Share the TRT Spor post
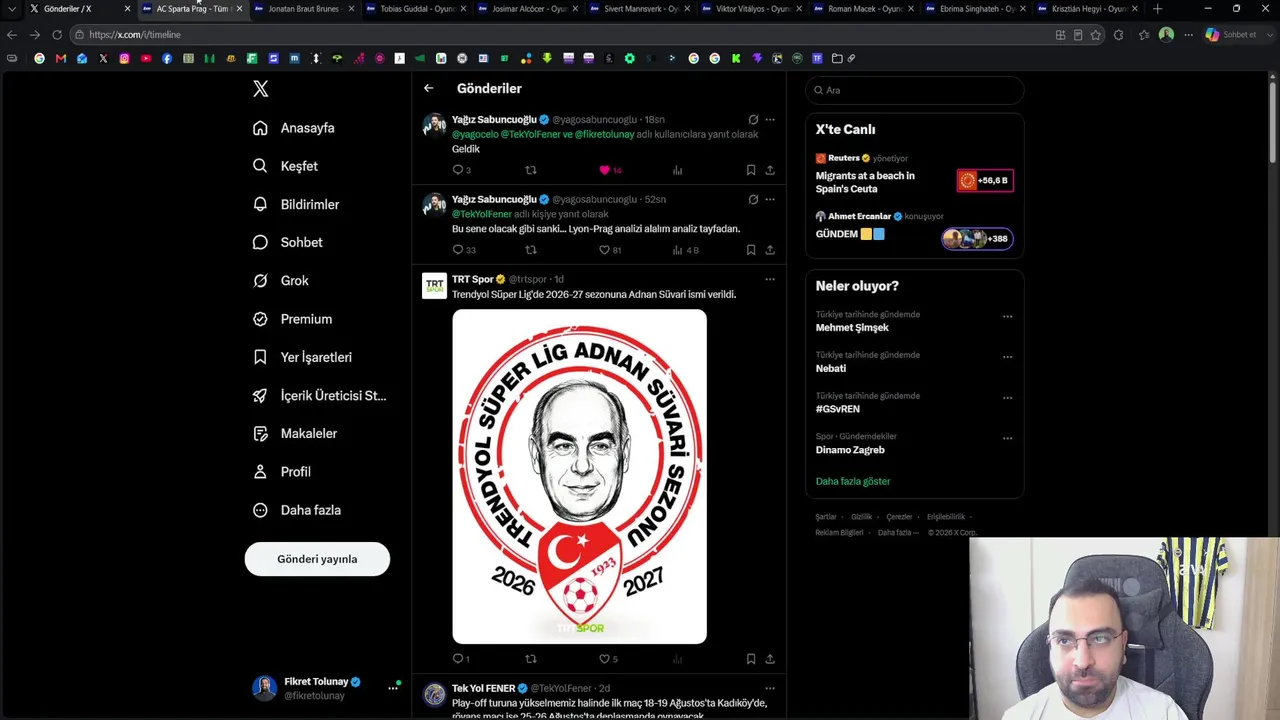This screenshot has height=720, width=1280. point(770,659)
